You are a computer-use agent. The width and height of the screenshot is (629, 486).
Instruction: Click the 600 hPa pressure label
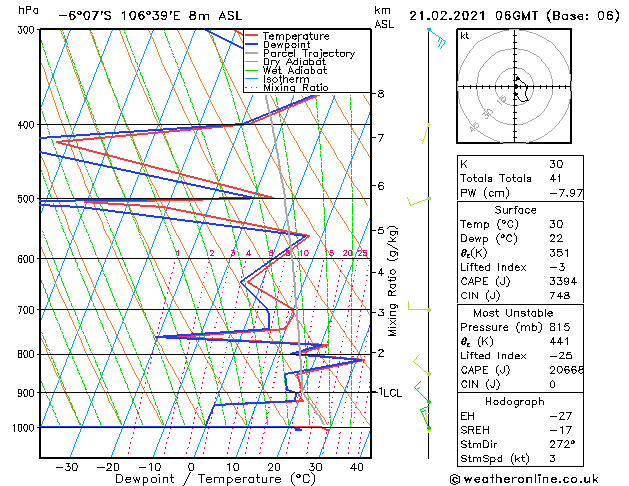tap(28, 259)
